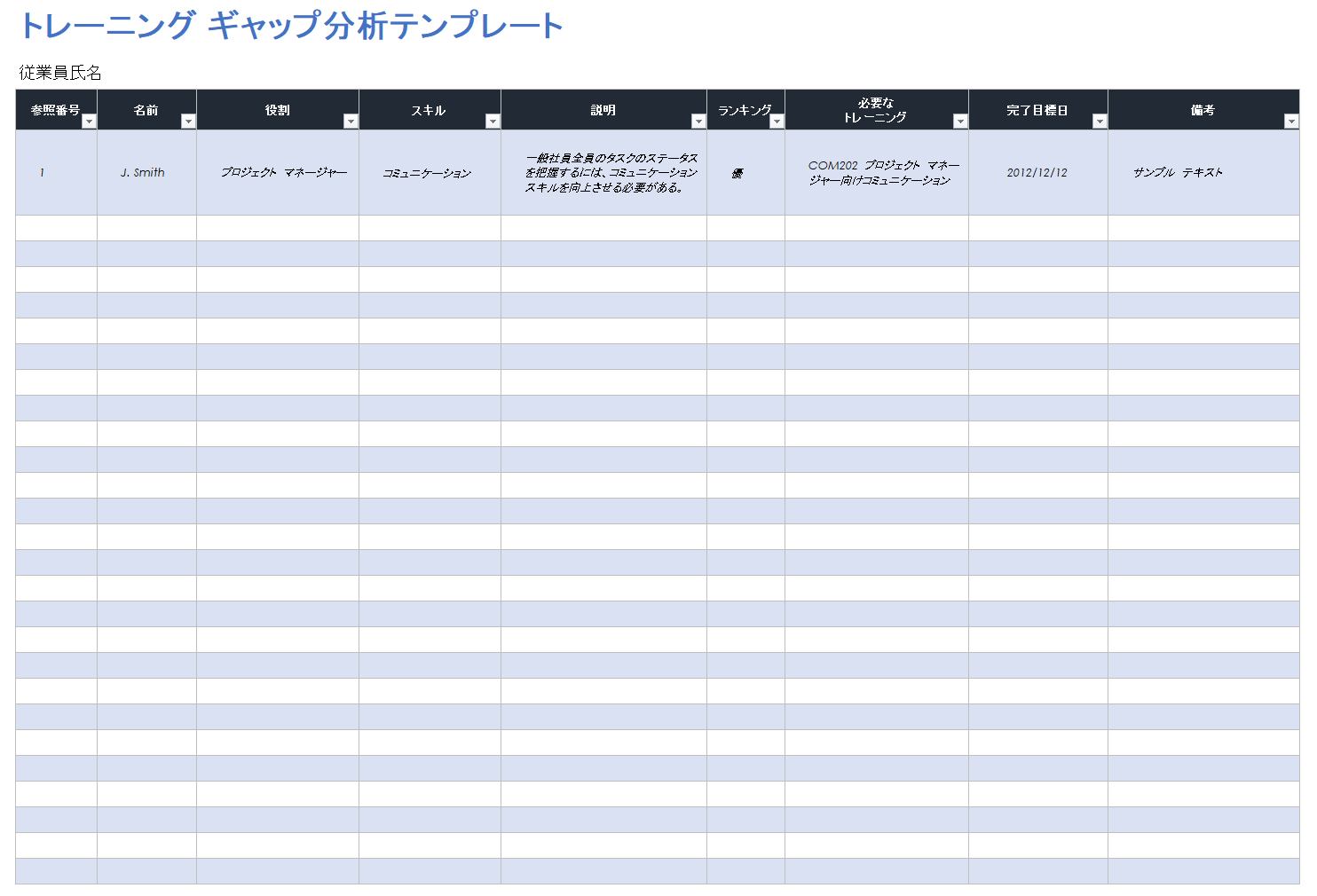Select the 従業員氏名 label cell

click(x=60, y=73)
